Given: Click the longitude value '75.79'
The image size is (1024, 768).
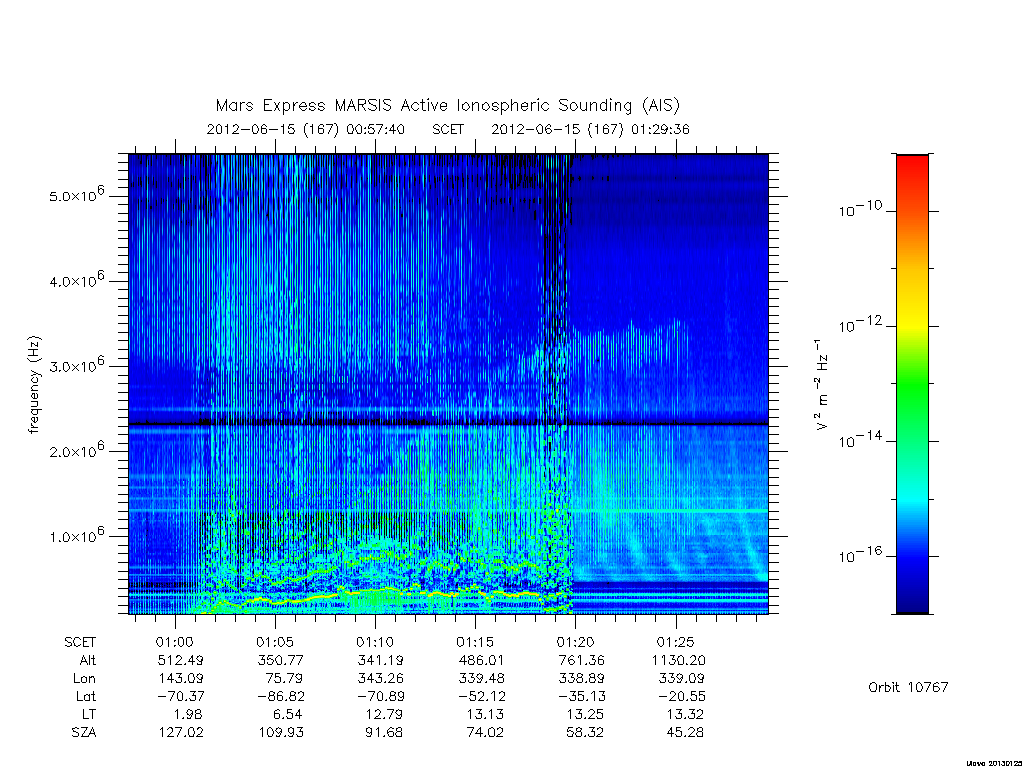Looking at the screenshot, I should [x=285, y=679].
